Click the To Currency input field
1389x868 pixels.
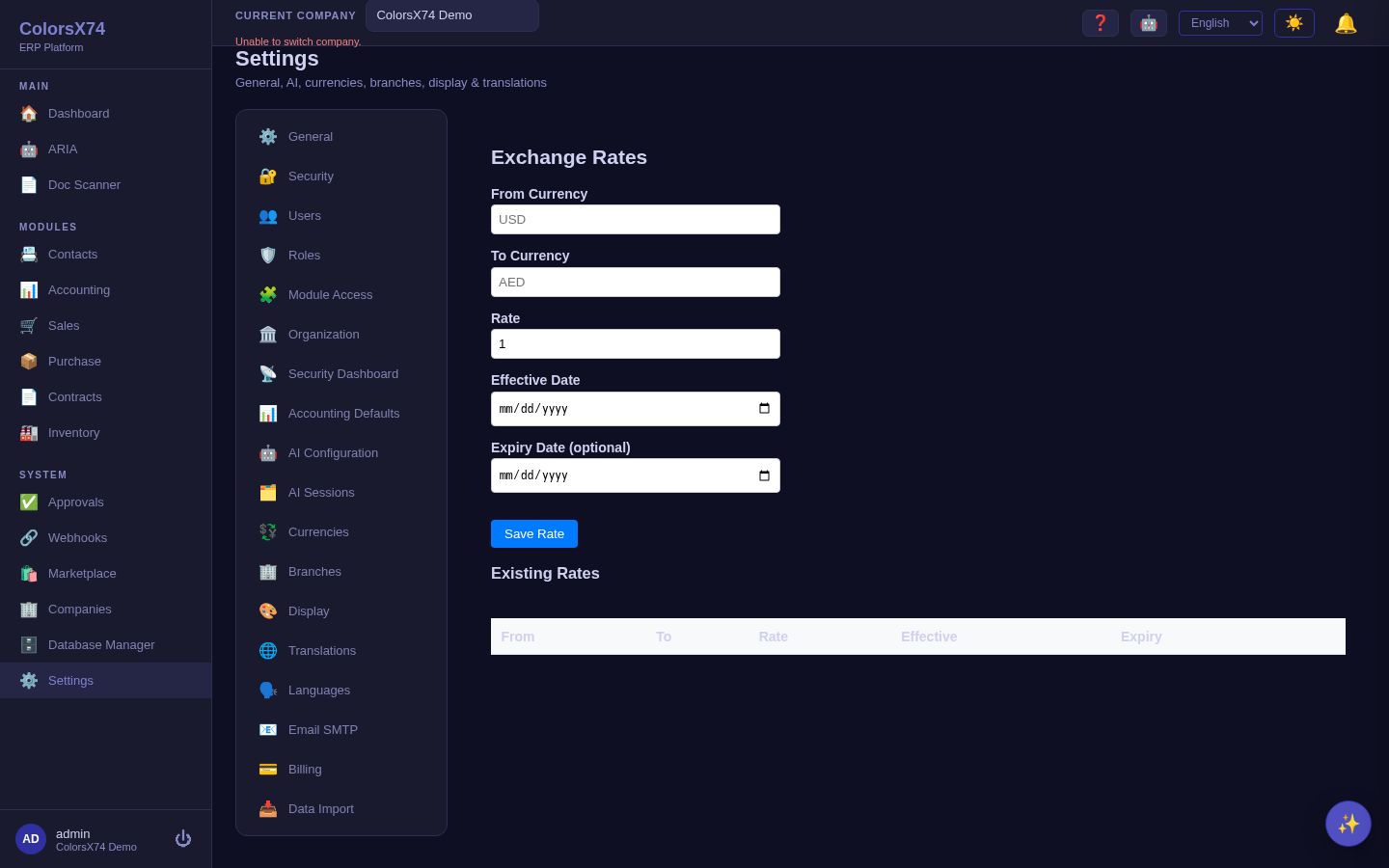[x=636, y=283]
